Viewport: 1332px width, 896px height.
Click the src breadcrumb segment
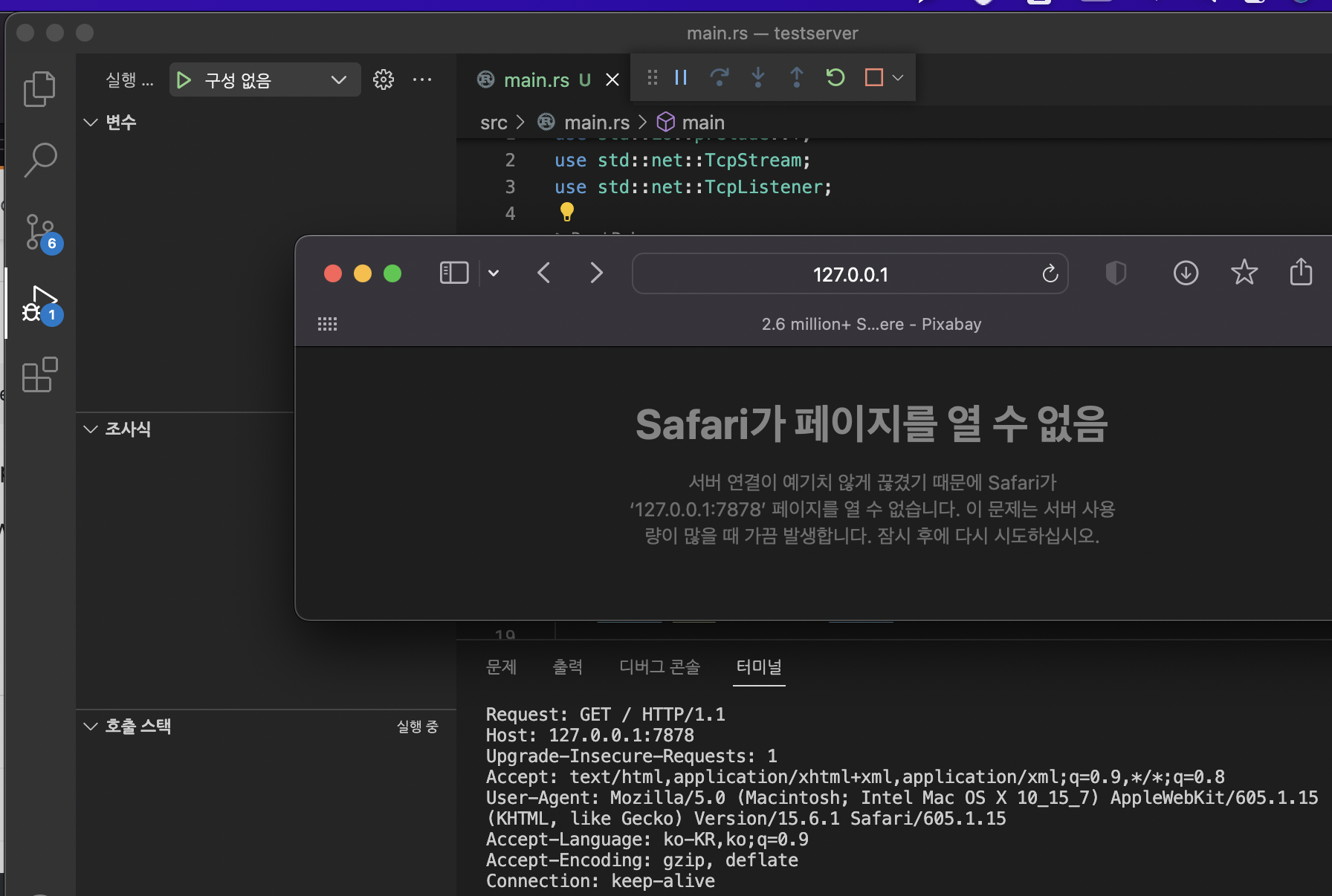pyautogui.click(x=494, y=123)
